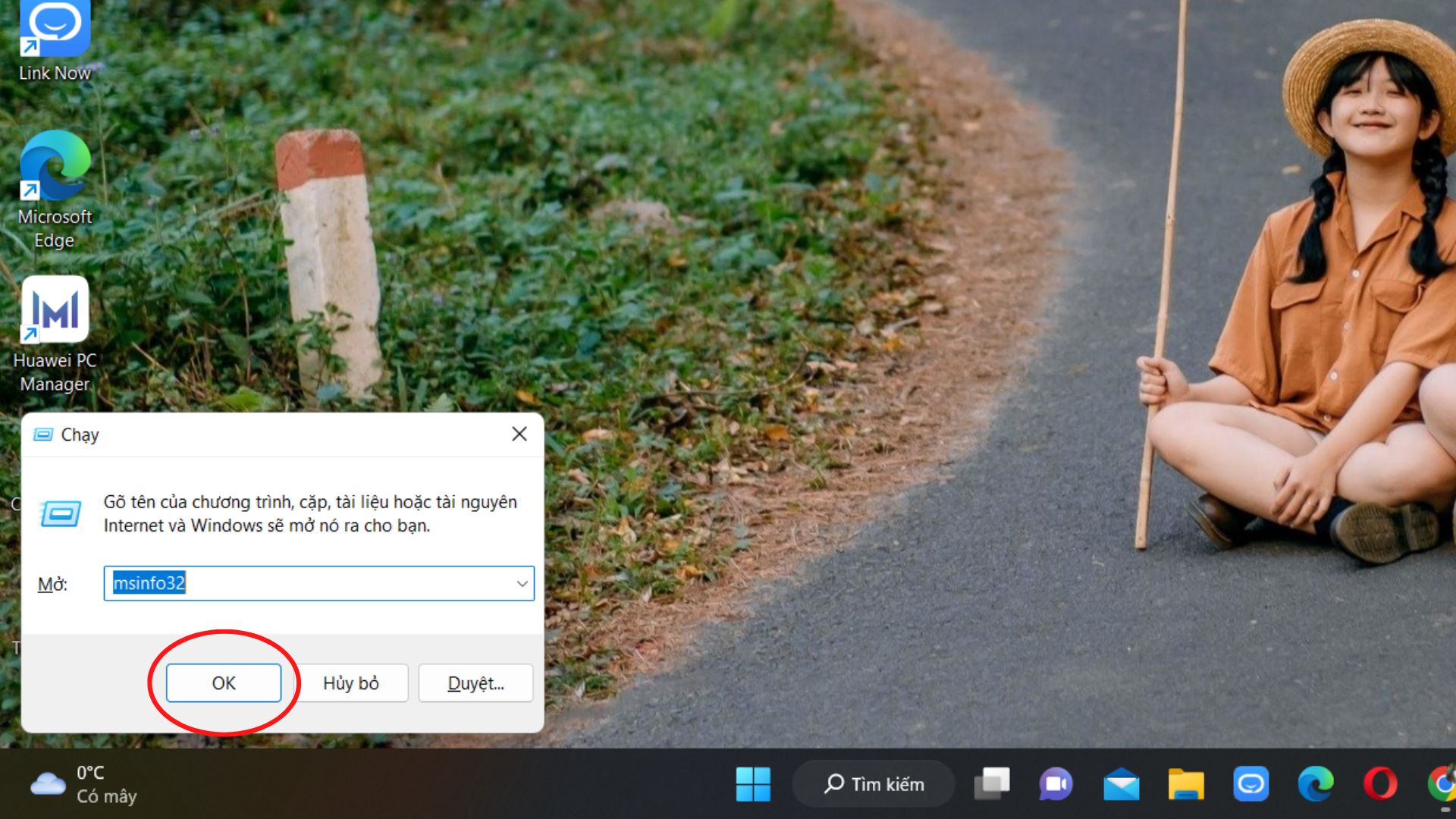Close the Chạy dialog

tap(519, 434)
